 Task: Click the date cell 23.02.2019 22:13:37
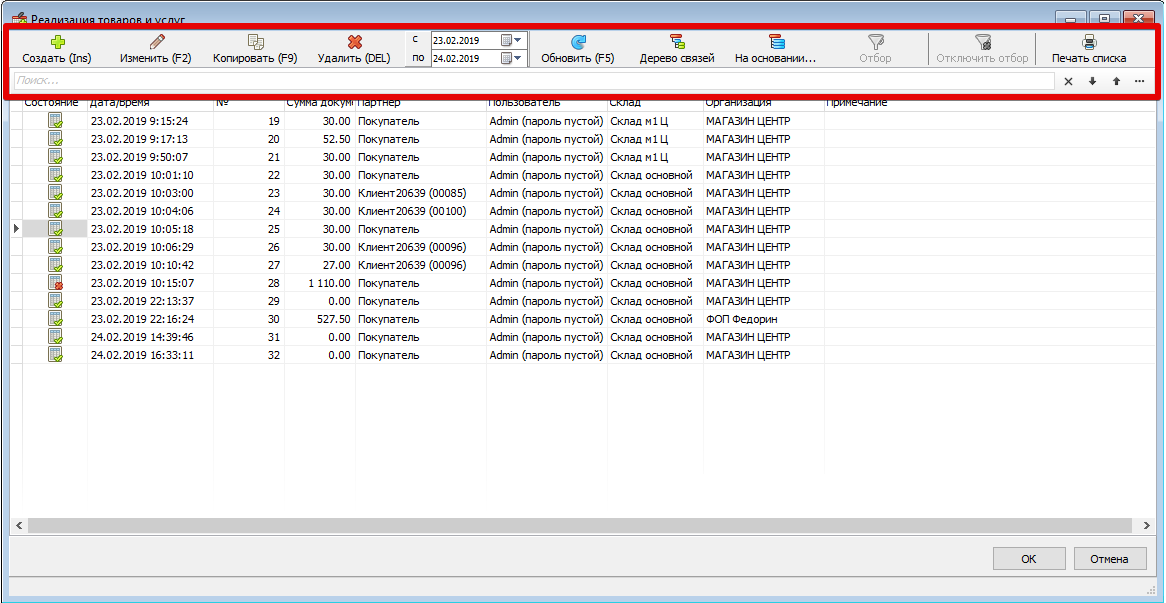150,300
